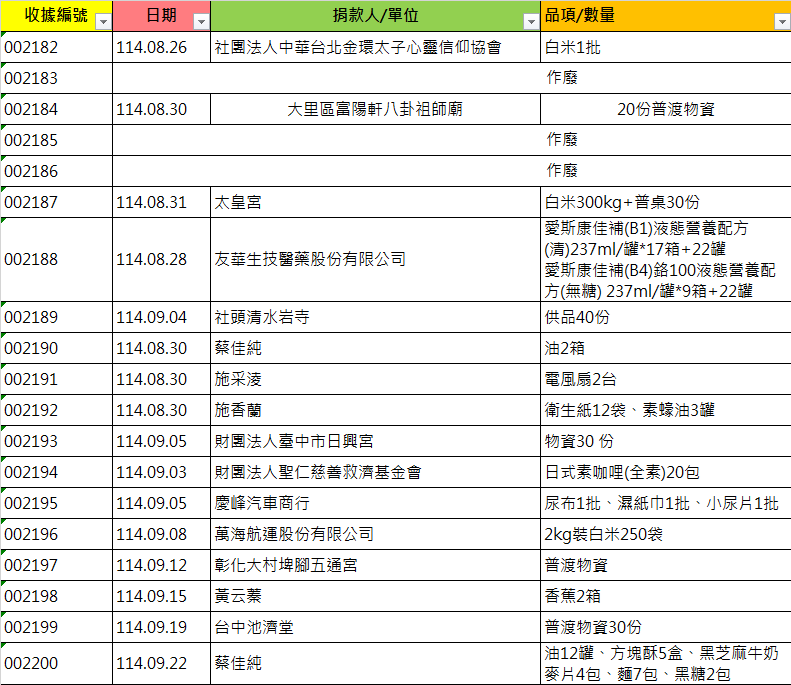
Task: Click the date cell 114.09.22
Action: [x=161, y=663]
